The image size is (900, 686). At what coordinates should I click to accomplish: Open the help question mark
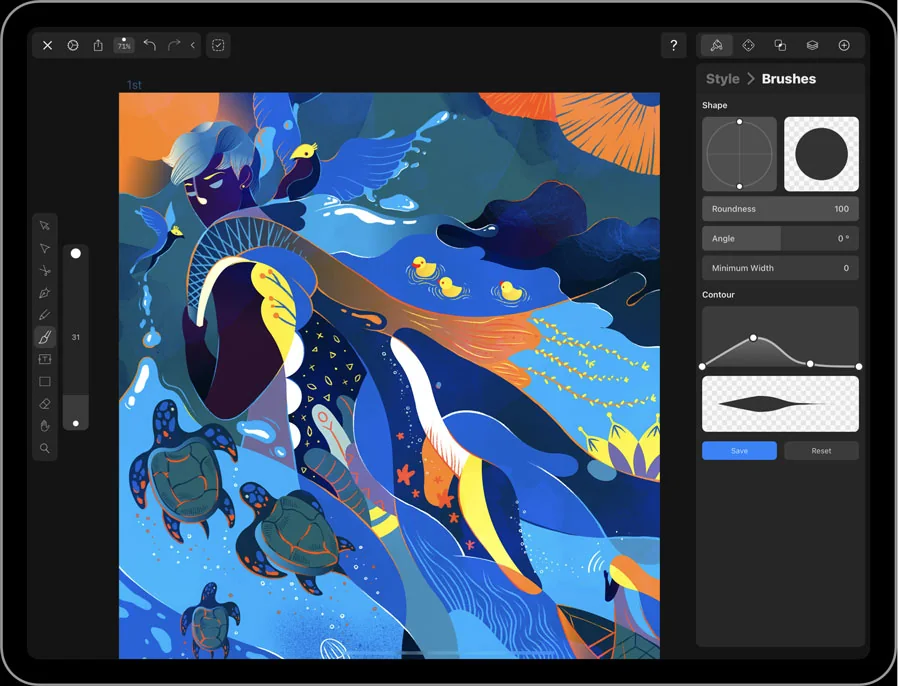(x=674, y=45)
